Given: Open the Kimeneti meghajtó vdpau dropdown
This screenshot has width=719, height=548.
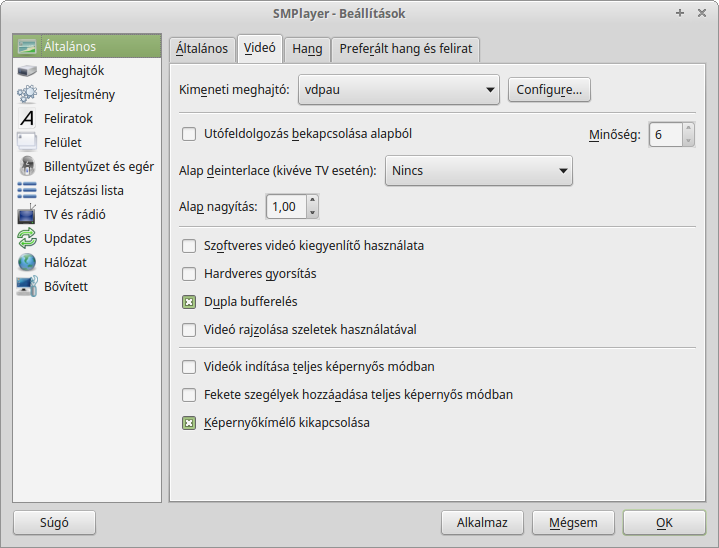Looking at the screenshot, I should coord(398,90).
